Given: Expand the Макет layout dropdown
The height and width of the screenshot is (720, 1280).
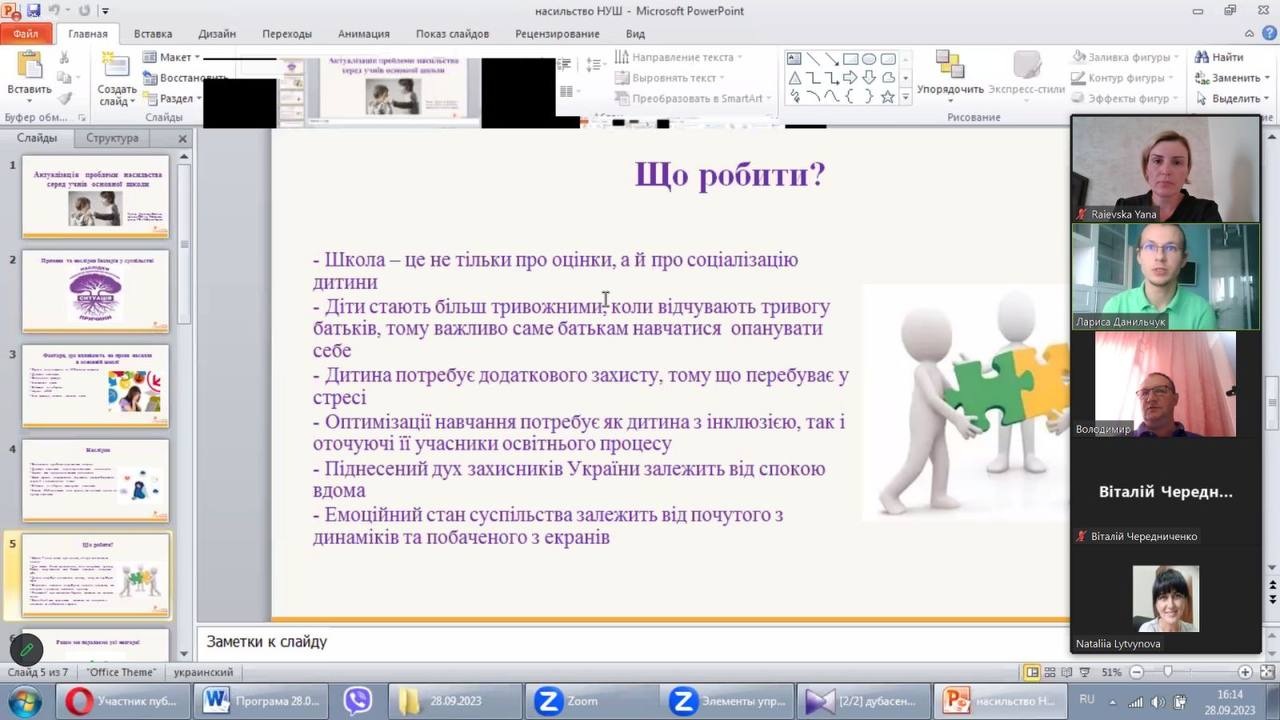Looking at the screenshot, I should [x=172, y=57].
